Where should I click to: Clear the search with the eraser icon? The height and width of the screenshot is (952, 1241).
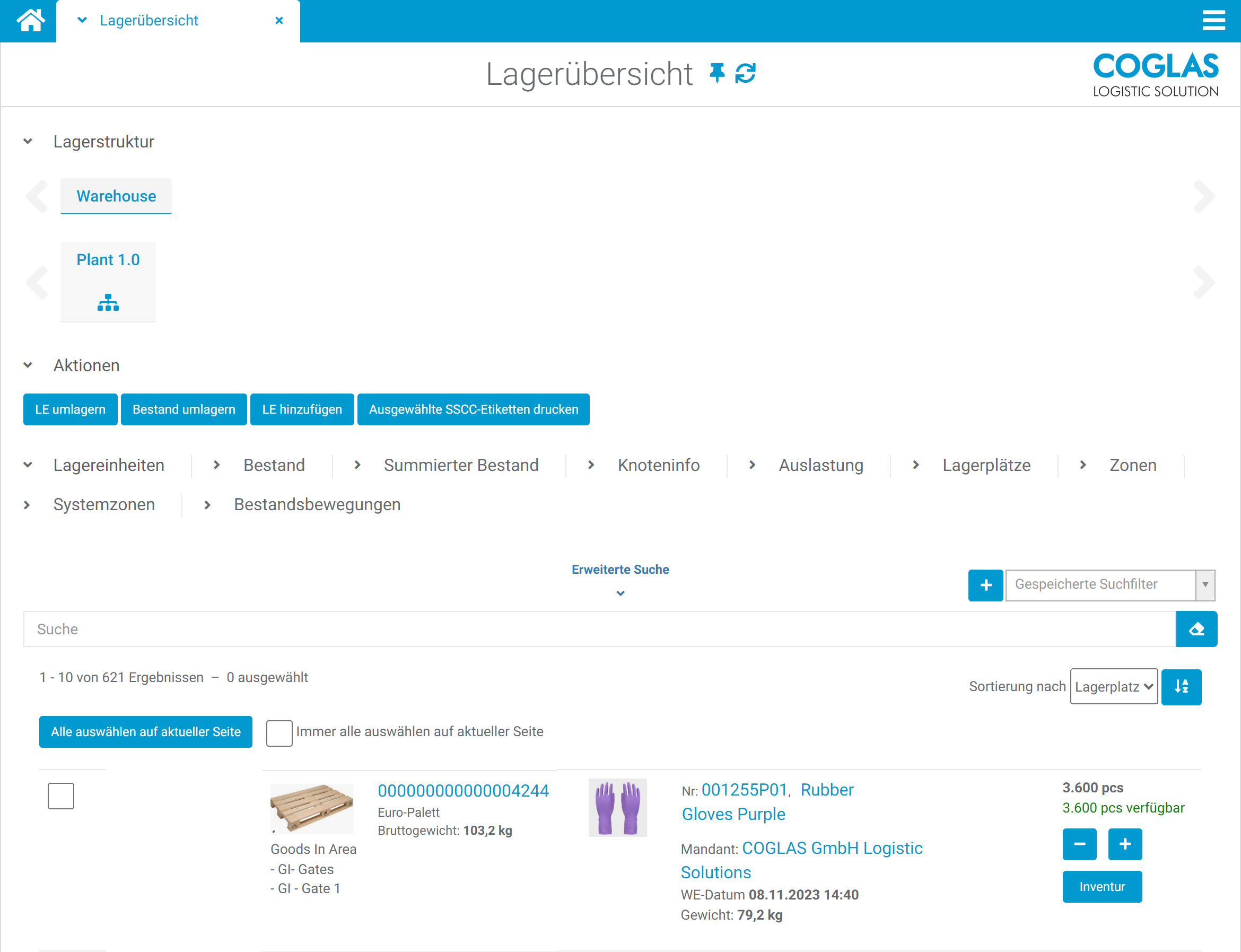pyautogui.click(x=1197, y=629)
